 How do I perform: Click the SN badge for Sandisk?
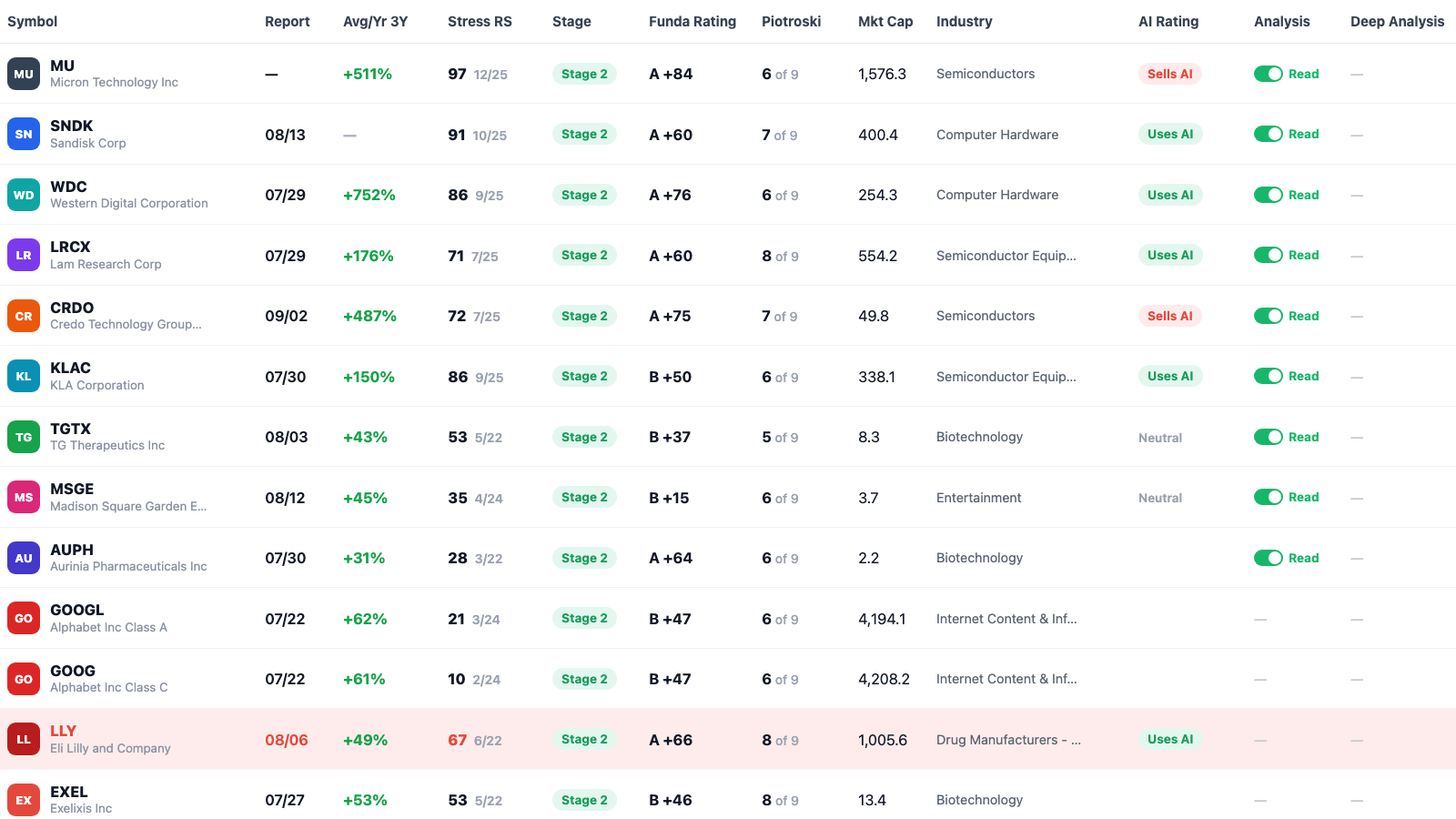pyautogui.click(x=24, y=134)
